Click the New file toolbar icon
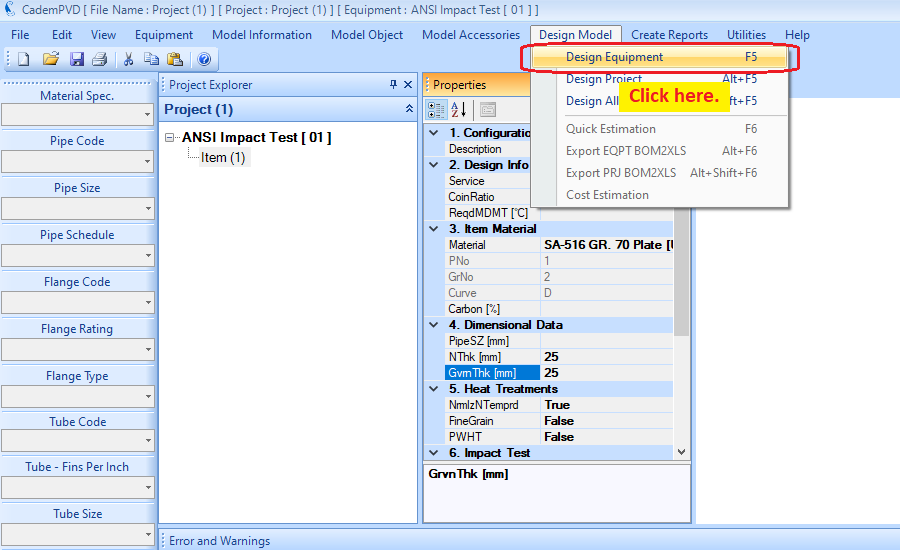 (23, 60)
